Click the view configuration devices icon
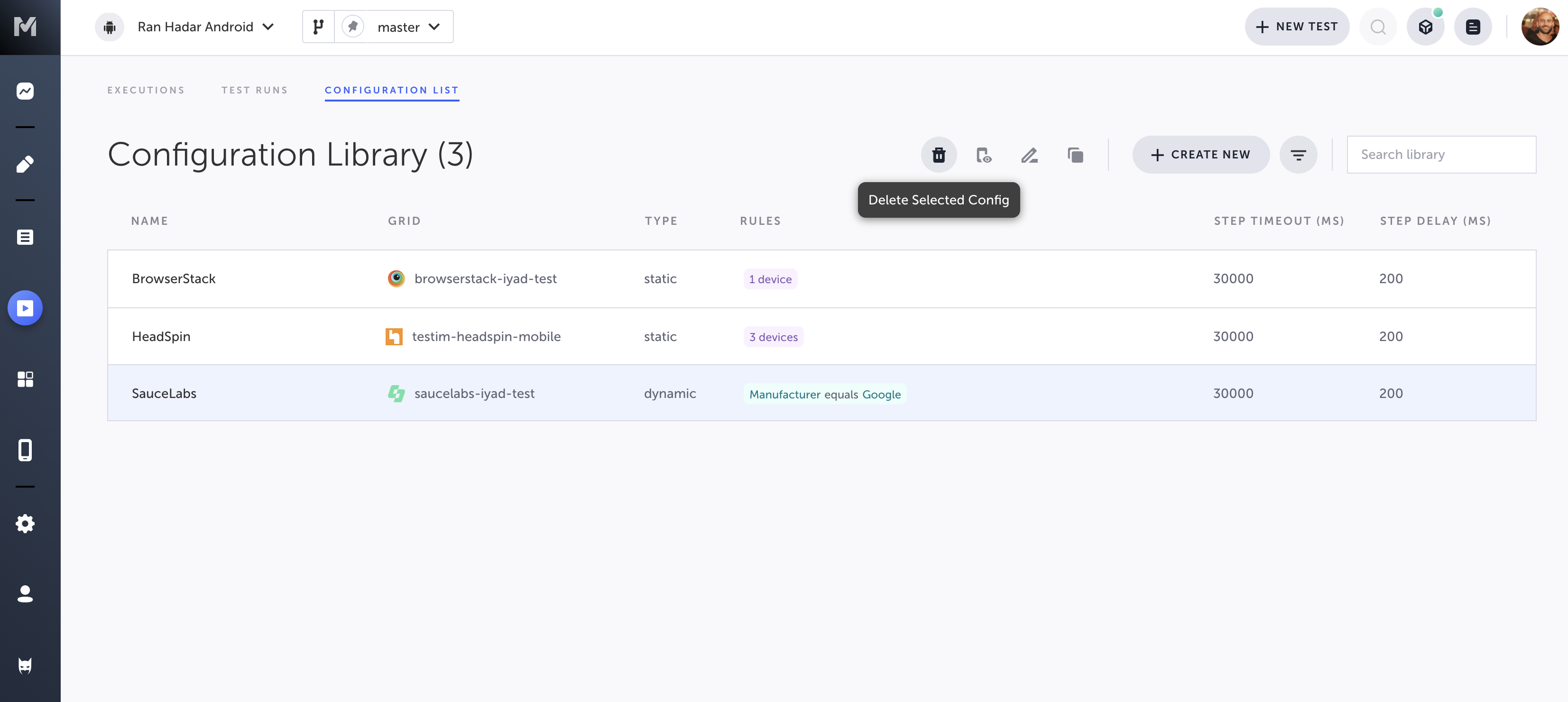1568x702 pixels. pyautogui.click(x=984, y=155)
